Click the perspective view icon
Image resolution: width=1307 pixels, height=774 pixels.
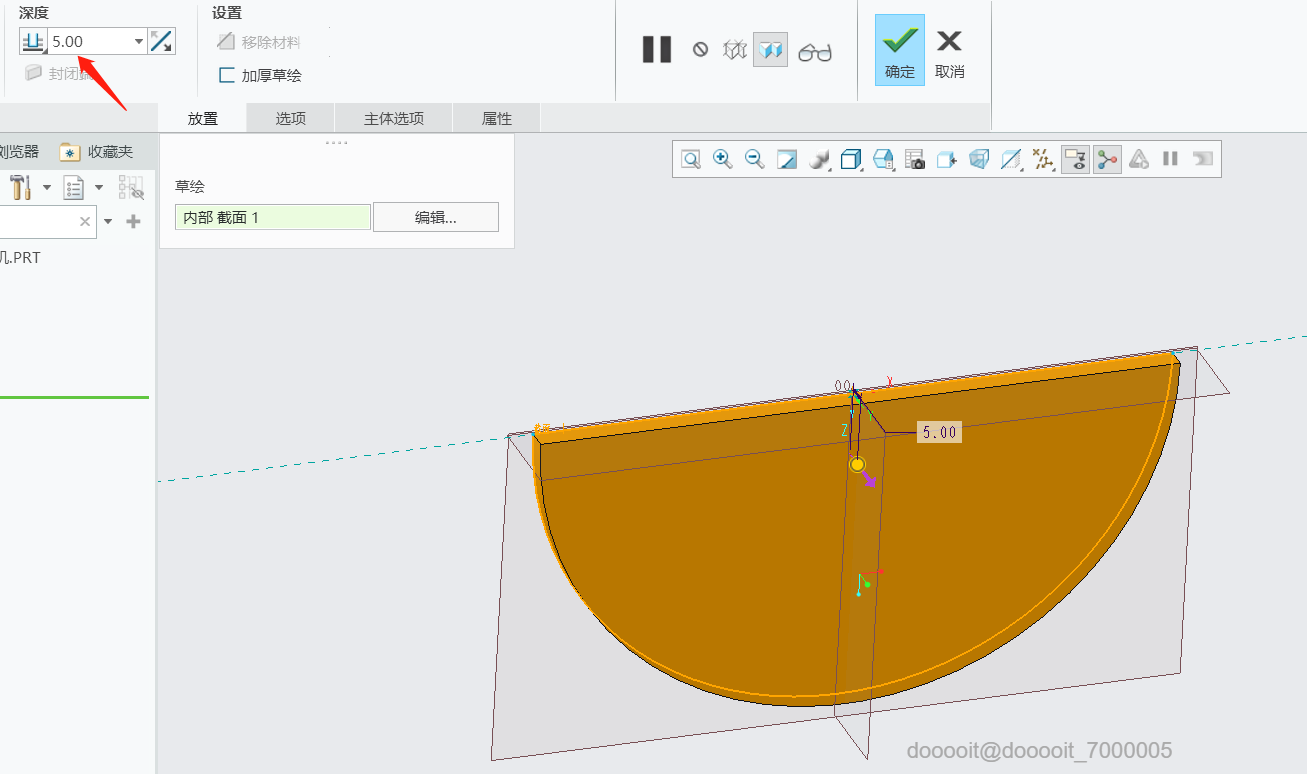pyautogui.click(x=979, y=159)
